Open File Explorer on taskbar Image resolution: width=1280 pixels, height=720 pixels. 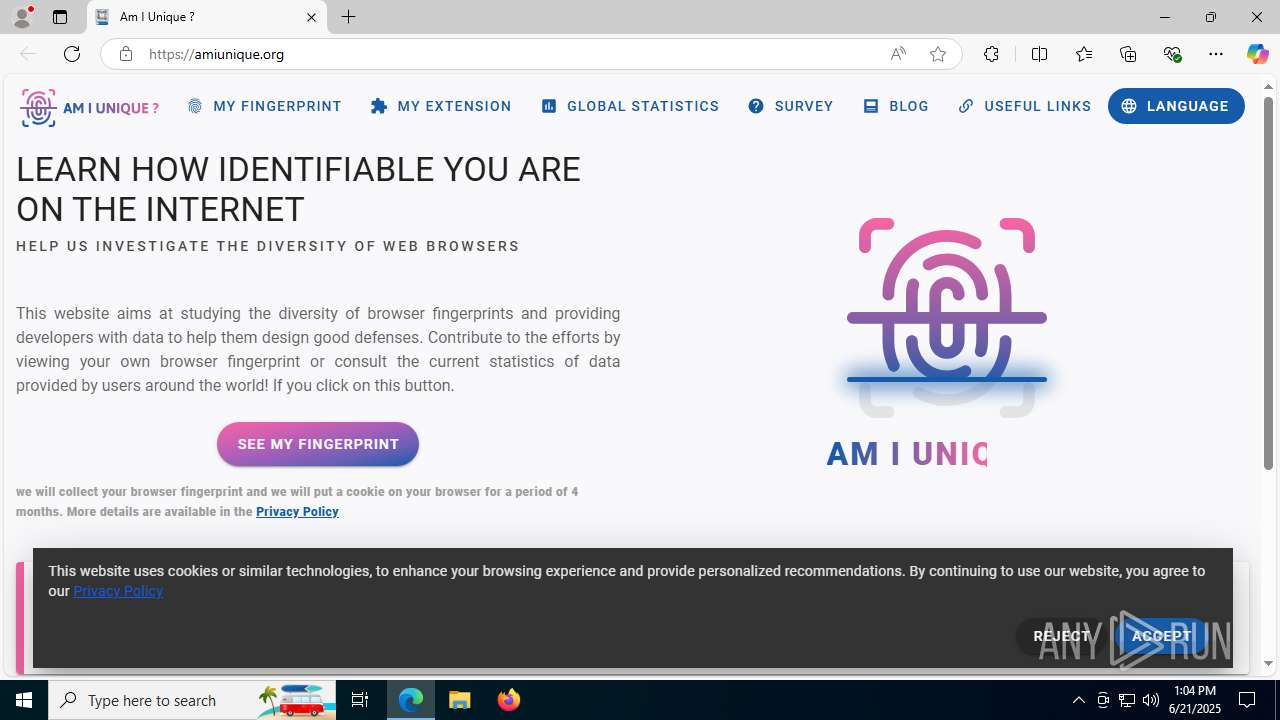460,700
